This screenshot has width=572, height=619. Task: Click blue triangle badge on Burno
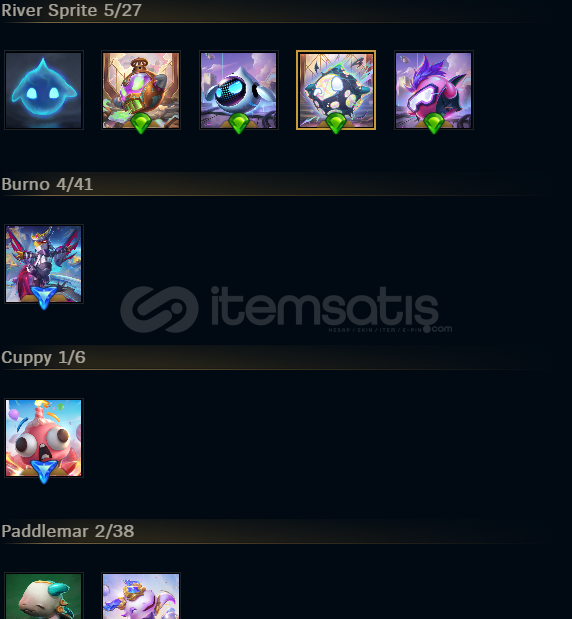click(44, 298)
